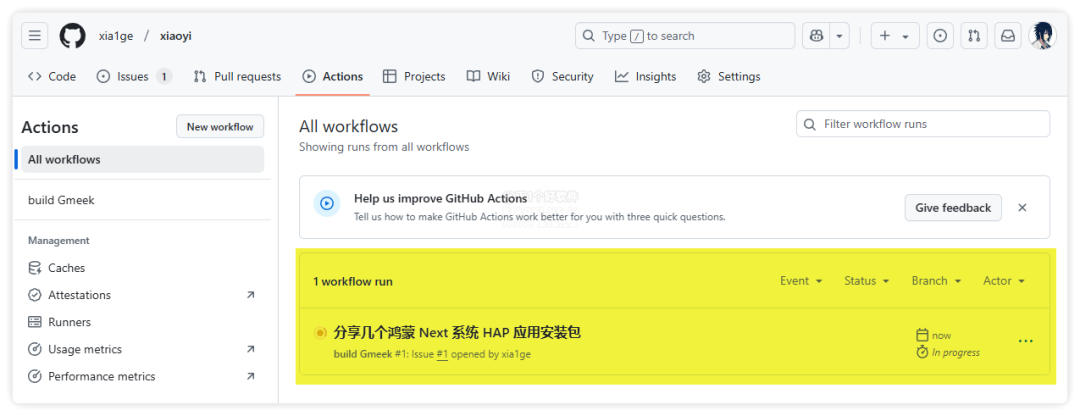Click the Performance metrics external link arrow
The height and width of the screenshot is (416, 1080).
251,376
